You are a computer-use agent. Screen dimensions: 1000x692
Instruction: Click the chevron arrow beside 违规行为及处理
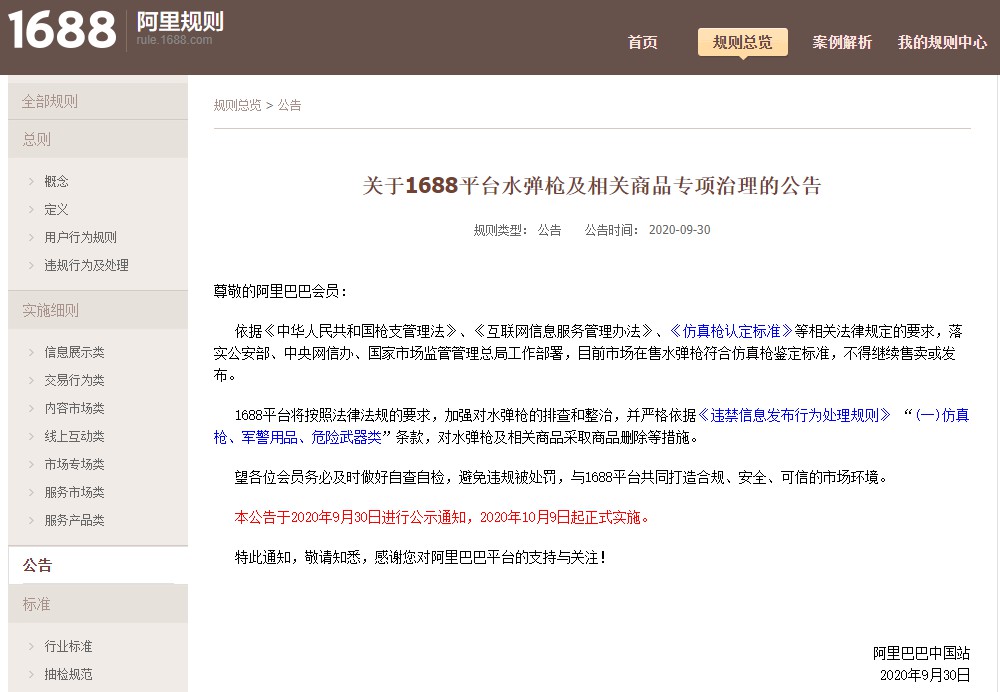(x=31, y=265)
